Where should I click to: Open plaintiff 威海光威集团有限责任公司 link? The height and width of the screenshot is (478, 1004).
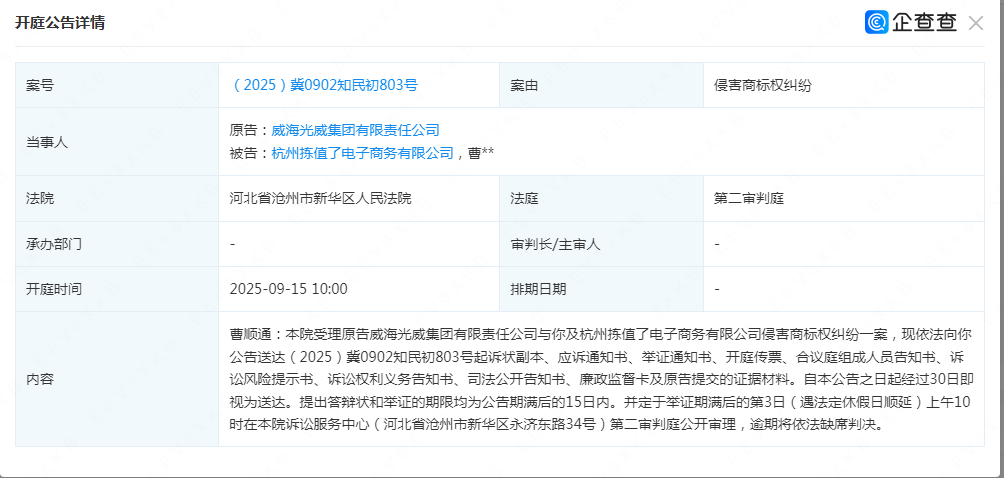click(355, 131)
